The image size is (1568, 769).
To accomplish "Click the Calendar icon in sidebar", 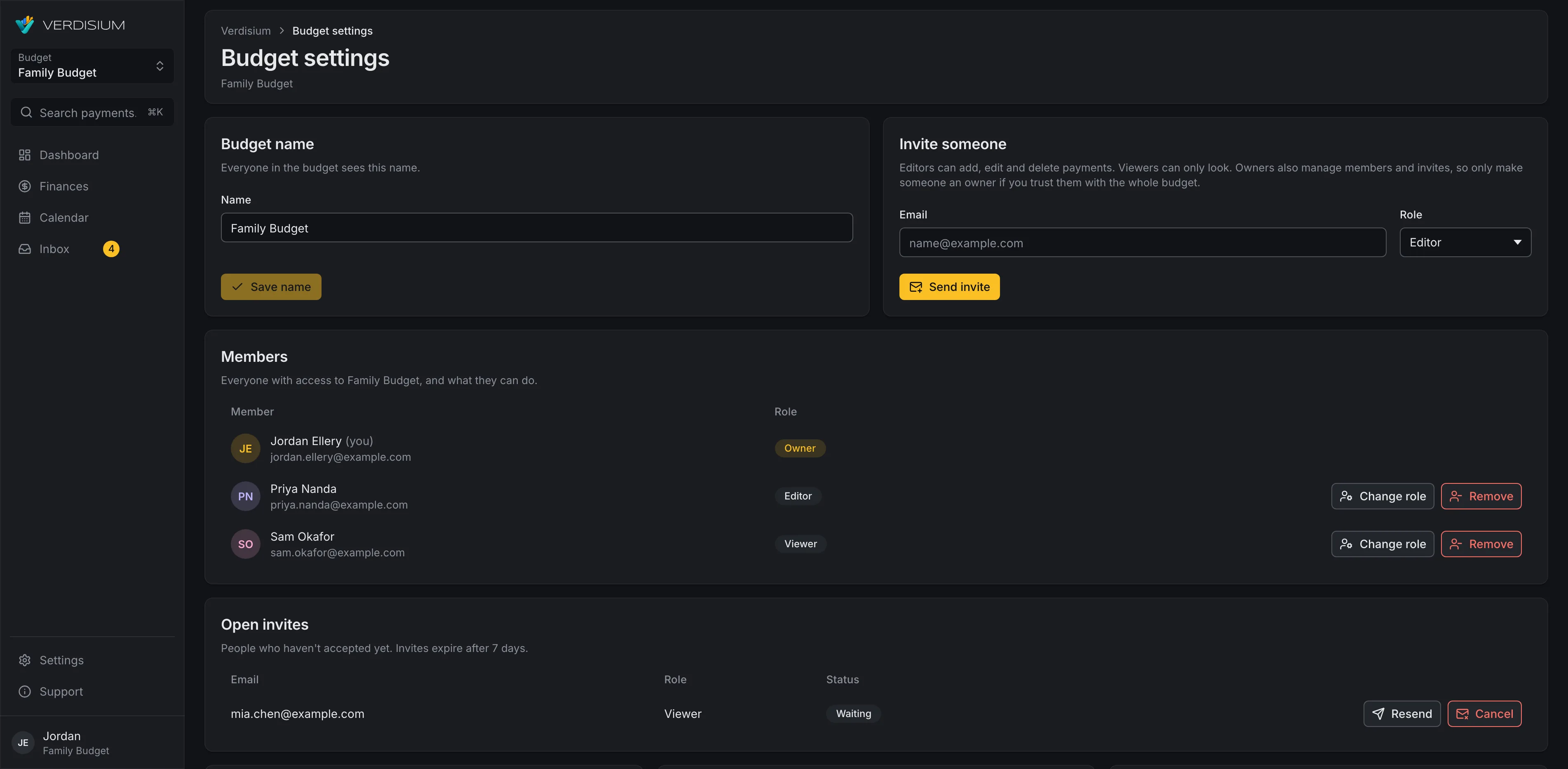I will pyautogui.click(x=24, y=218).
